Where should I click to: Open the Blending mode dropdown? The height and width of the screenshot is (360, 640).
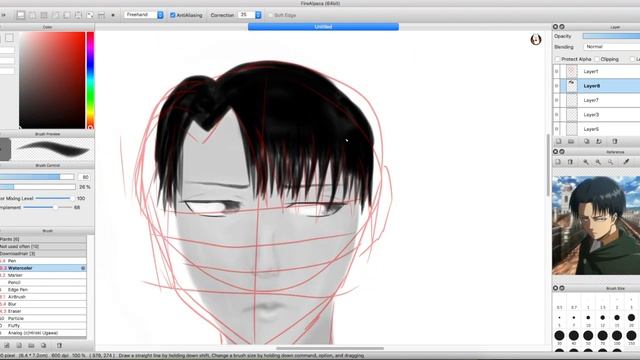point(611,47)
